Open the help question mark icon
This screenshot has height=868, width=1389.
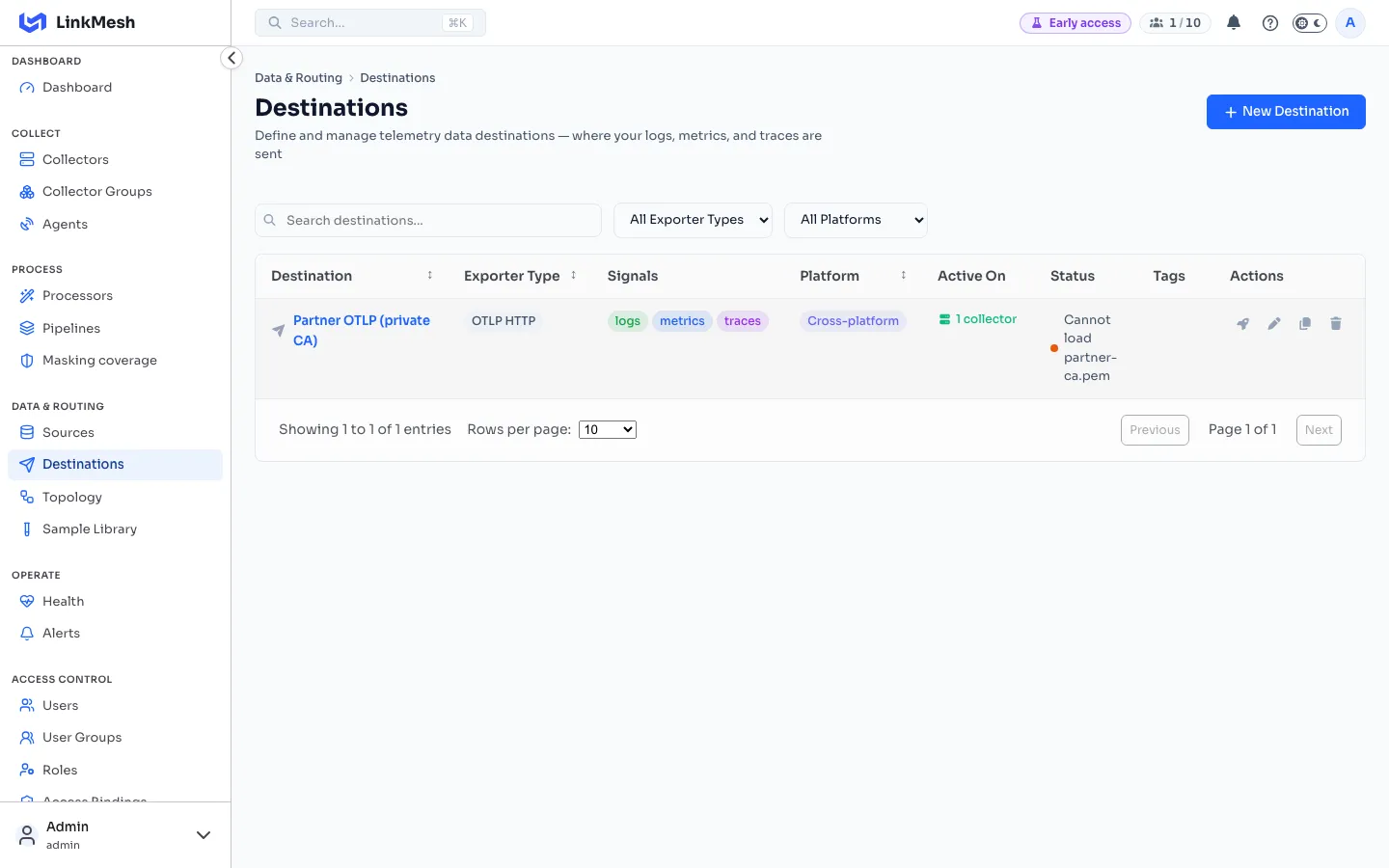click(x=1270, y=23)
